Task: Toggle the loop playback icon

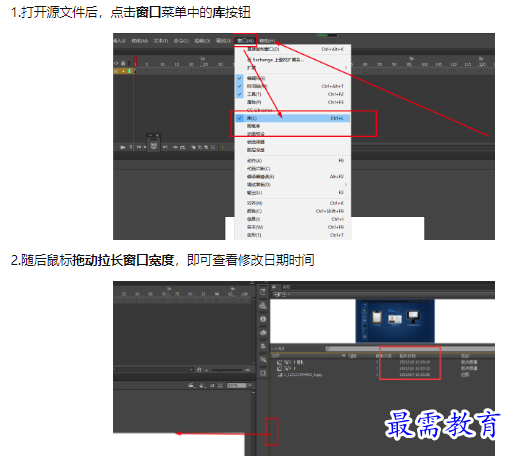Action: click(x=183, y=147)
